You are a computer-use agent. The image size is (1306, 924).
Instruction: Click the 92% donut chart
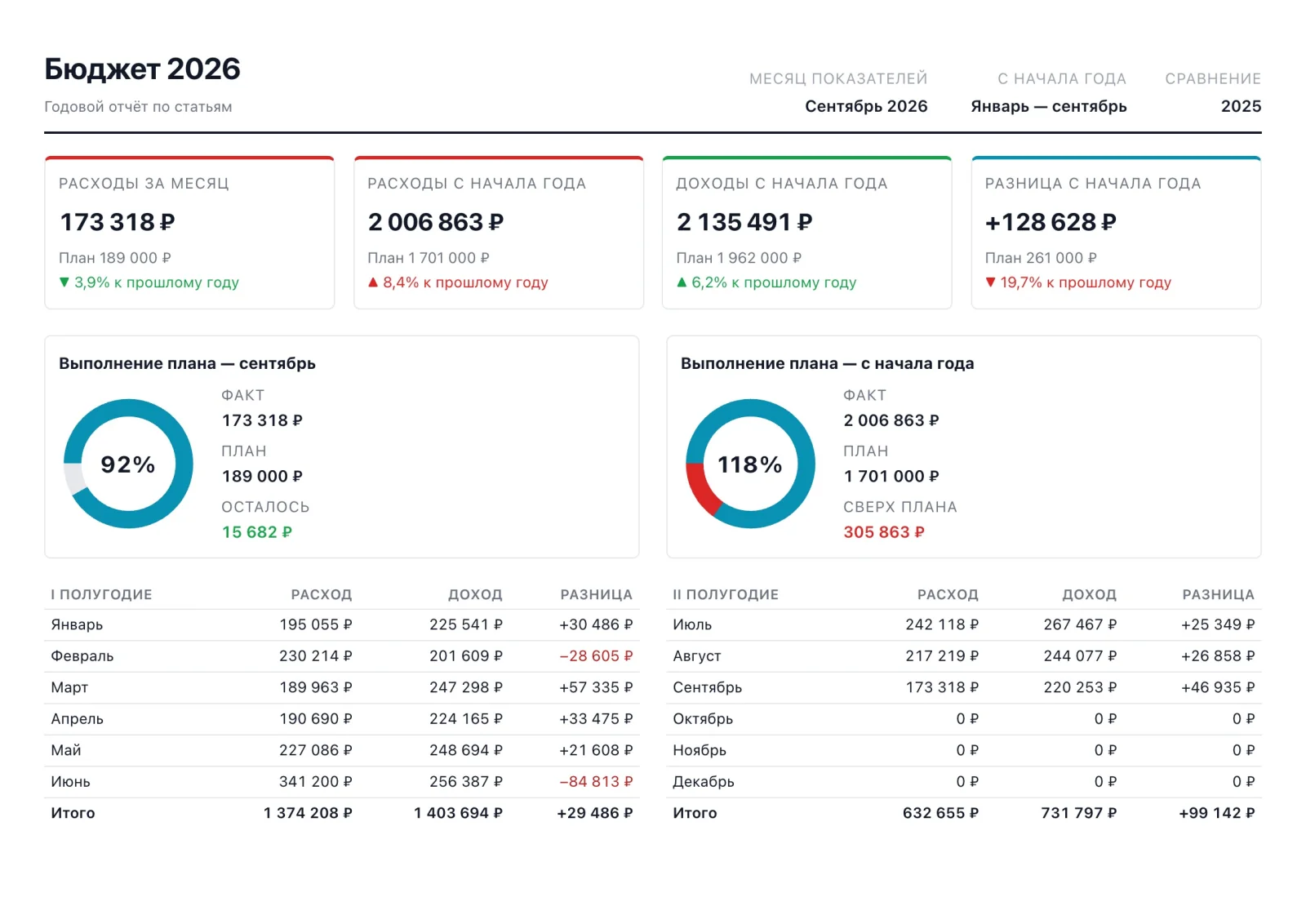pos(128,464)
